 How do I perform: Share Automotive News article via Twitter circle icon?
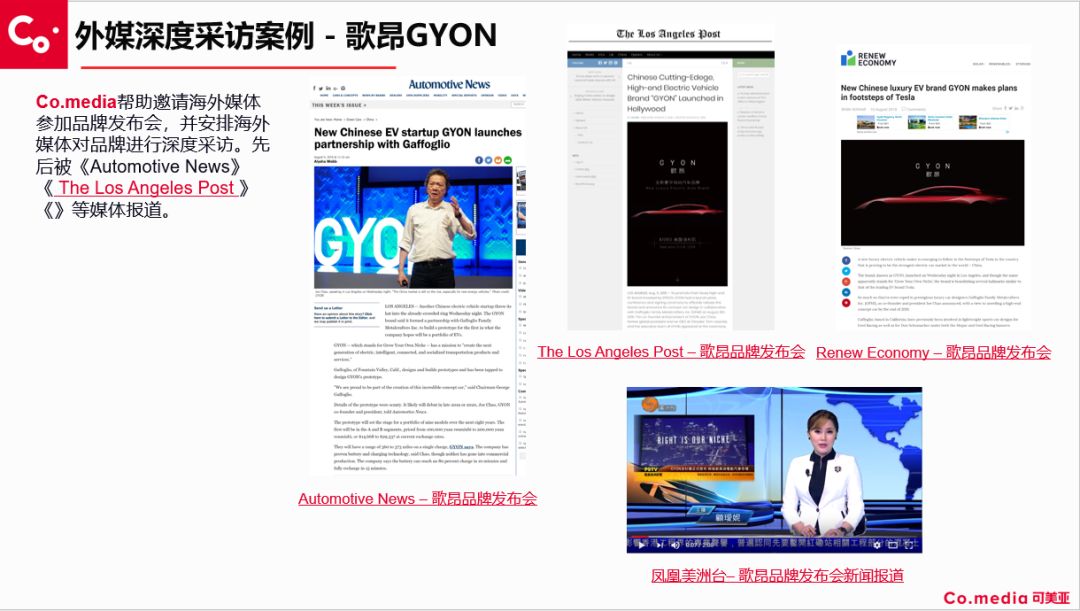[x=488, y=160]
